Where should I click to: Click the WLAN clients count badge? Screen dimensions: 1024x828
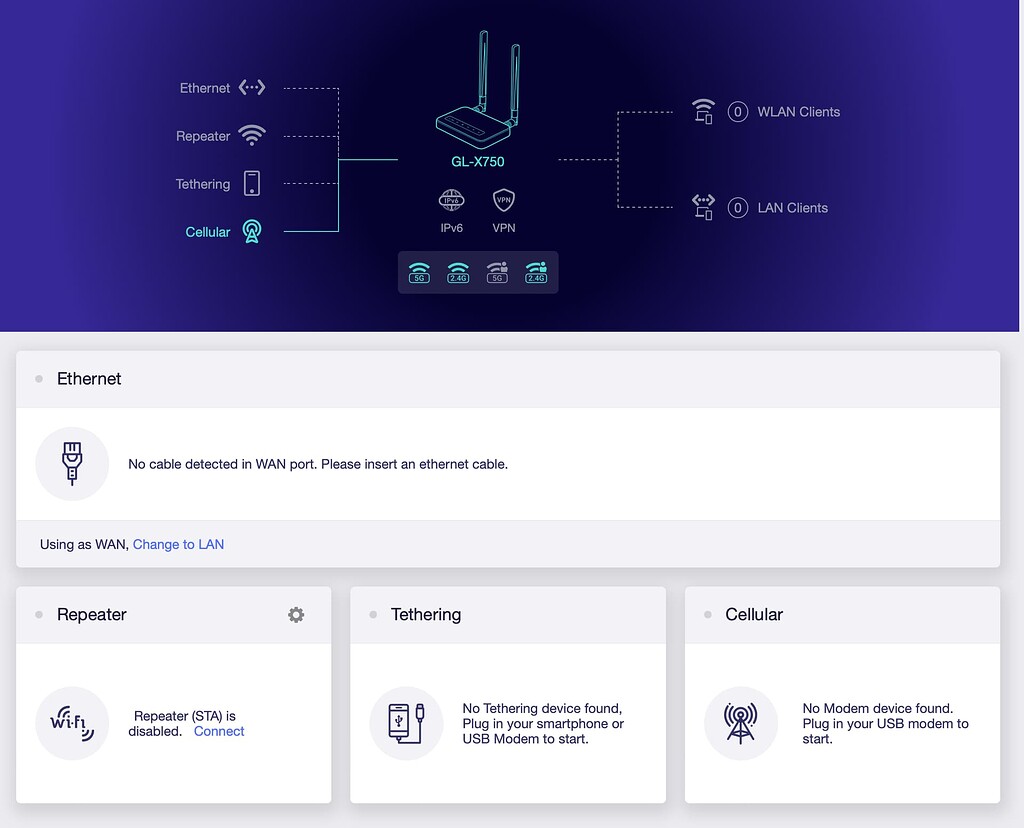tap(738, 112)
